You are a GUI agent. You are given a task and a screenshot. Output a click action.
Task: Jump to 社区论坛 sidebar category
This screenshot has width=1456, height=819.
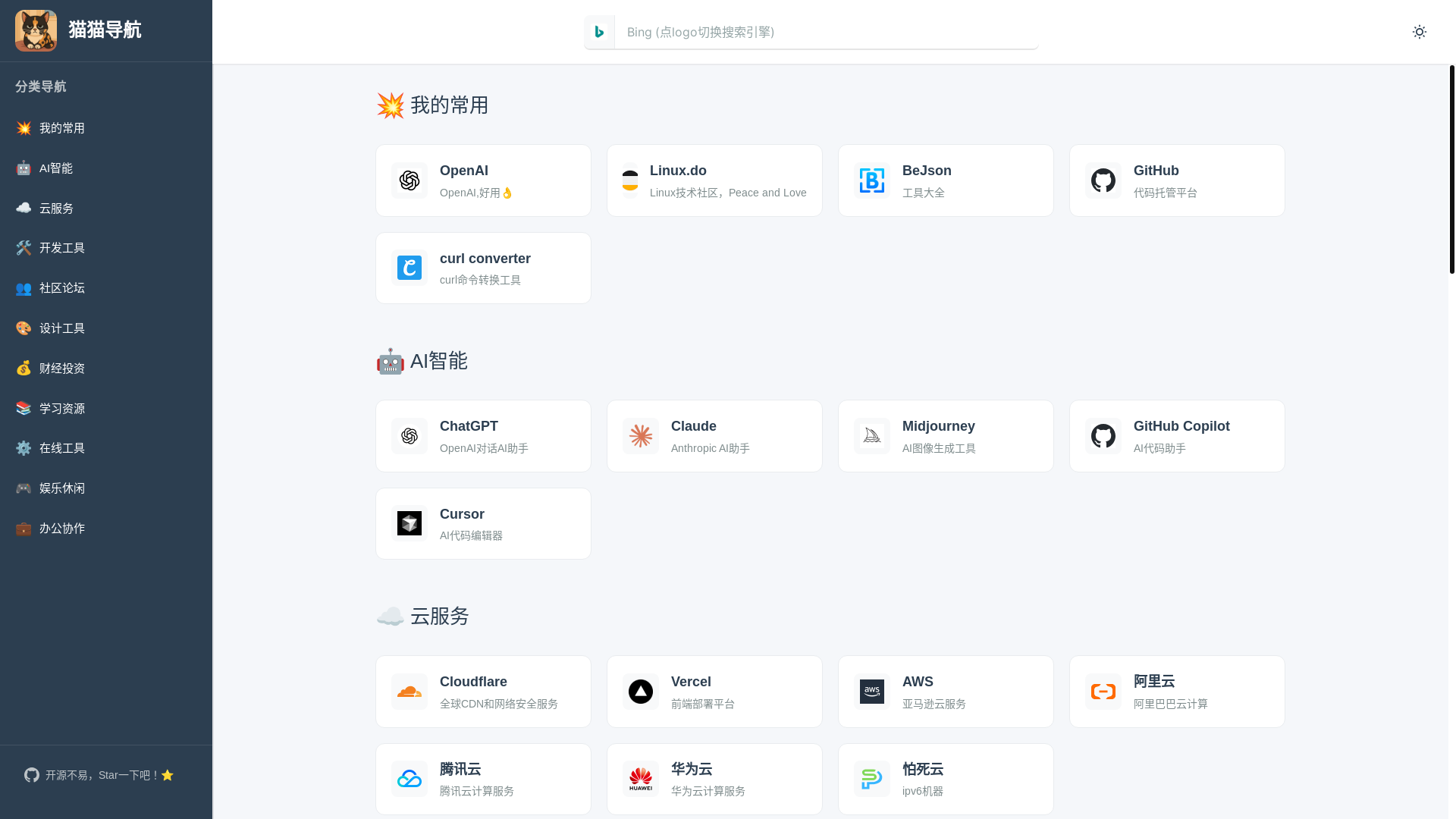point(106,288)
